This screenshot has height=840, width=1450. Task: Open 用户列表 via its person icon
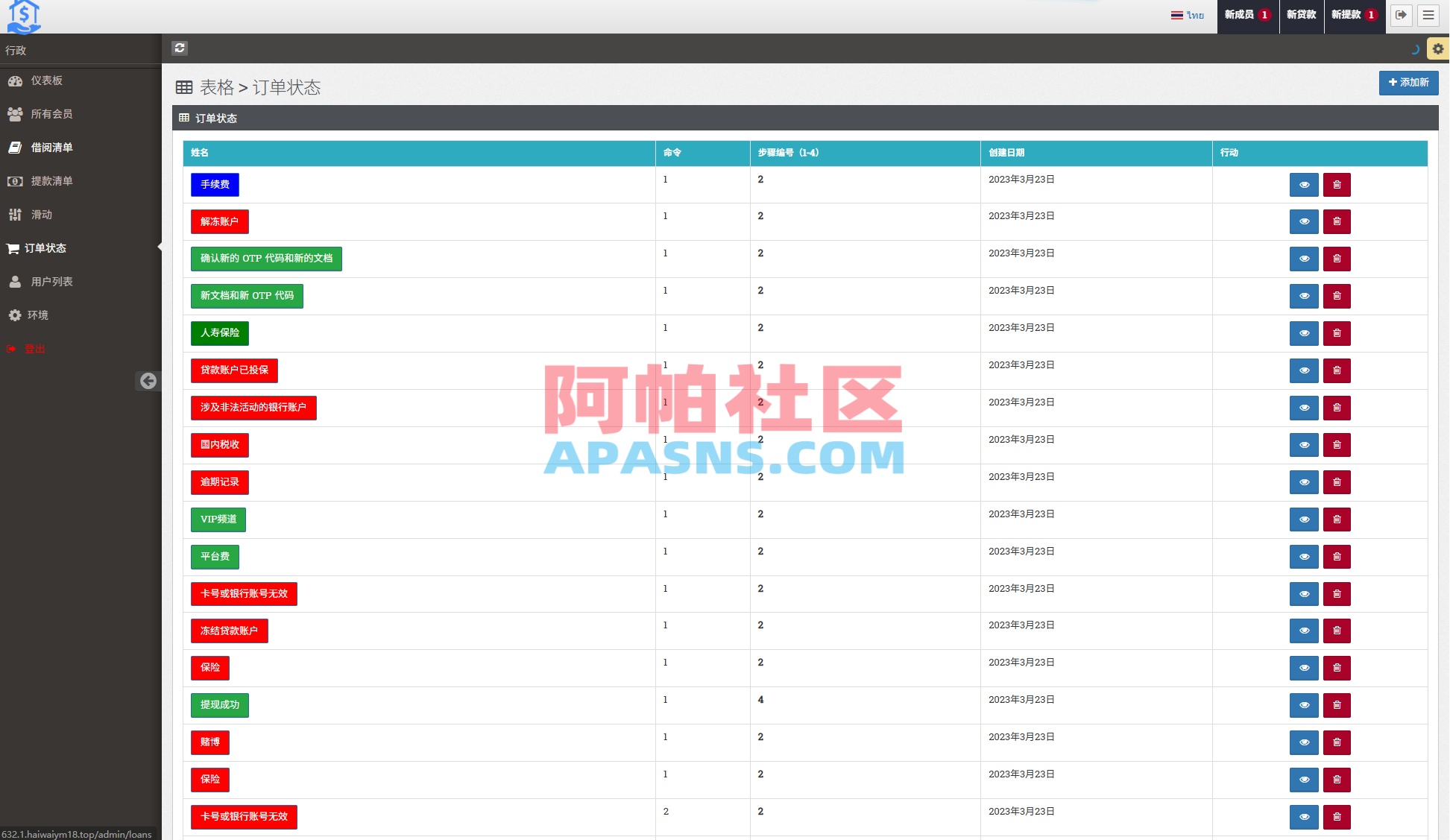[16, 281]
